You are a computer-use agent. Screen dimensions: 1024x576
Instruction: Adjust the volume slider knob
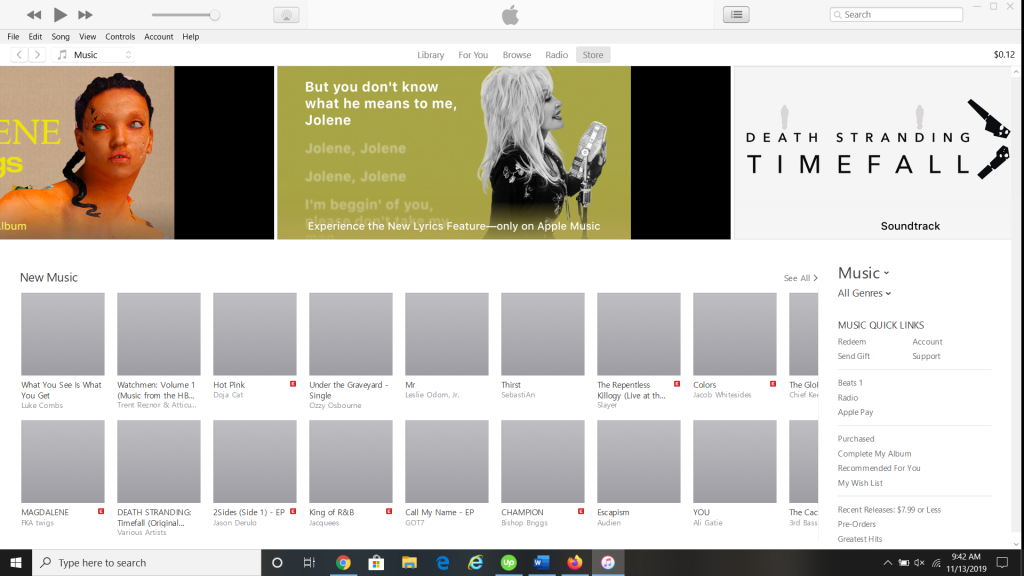(214, 15)
